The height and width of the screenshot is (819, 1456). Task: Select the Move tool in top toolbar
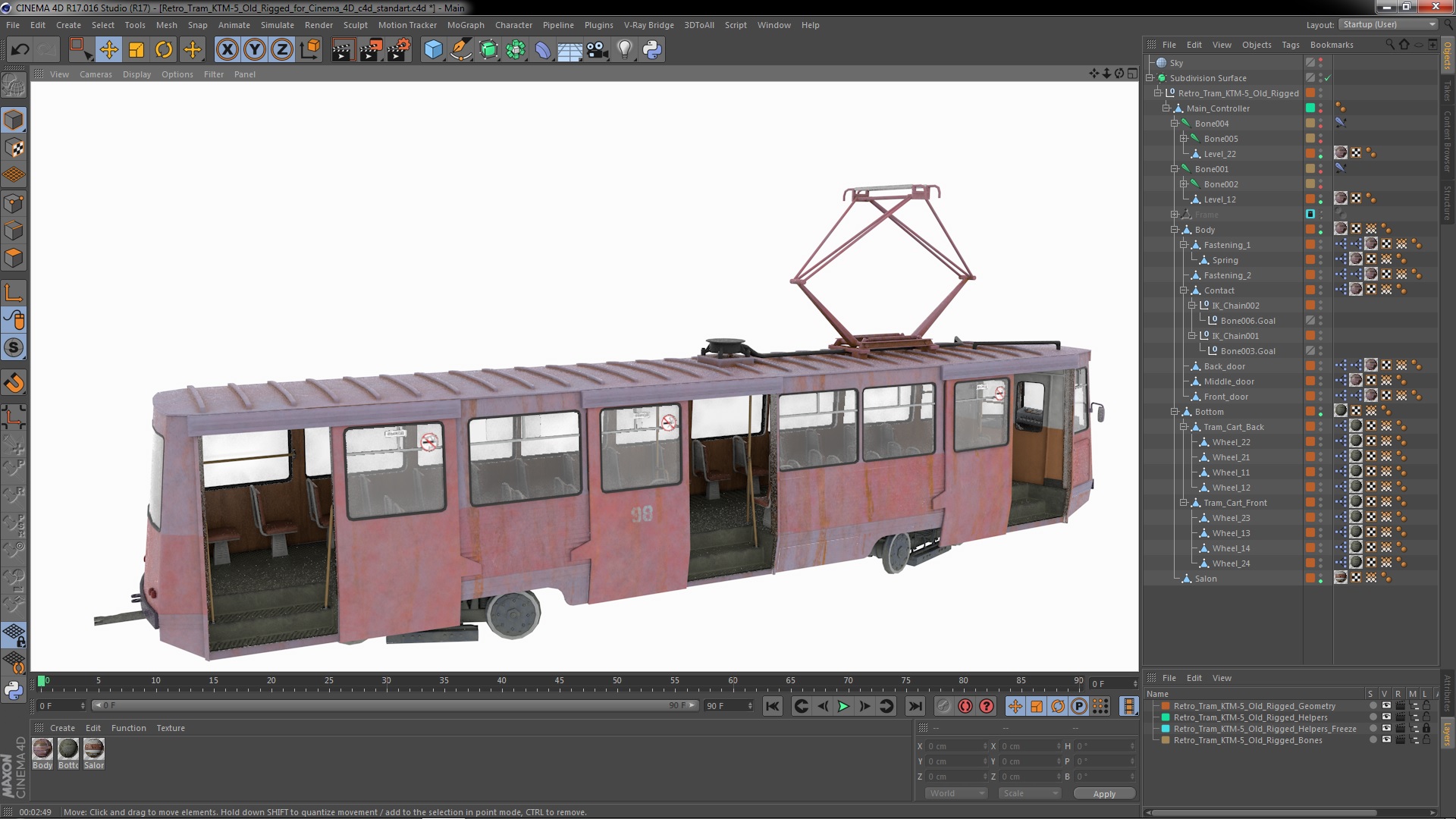click(x=108, y=50)
